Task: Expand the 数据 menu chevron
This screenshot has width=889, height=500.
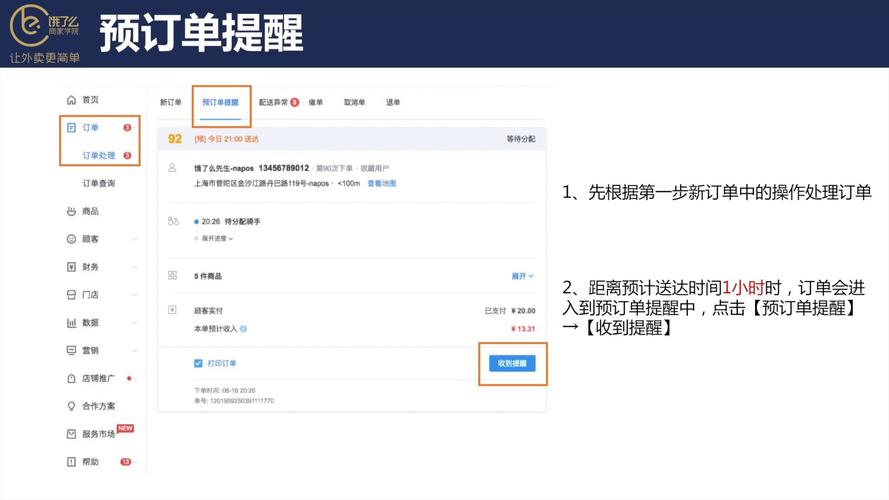Action: pyautogui.click(x=135, y=323)
